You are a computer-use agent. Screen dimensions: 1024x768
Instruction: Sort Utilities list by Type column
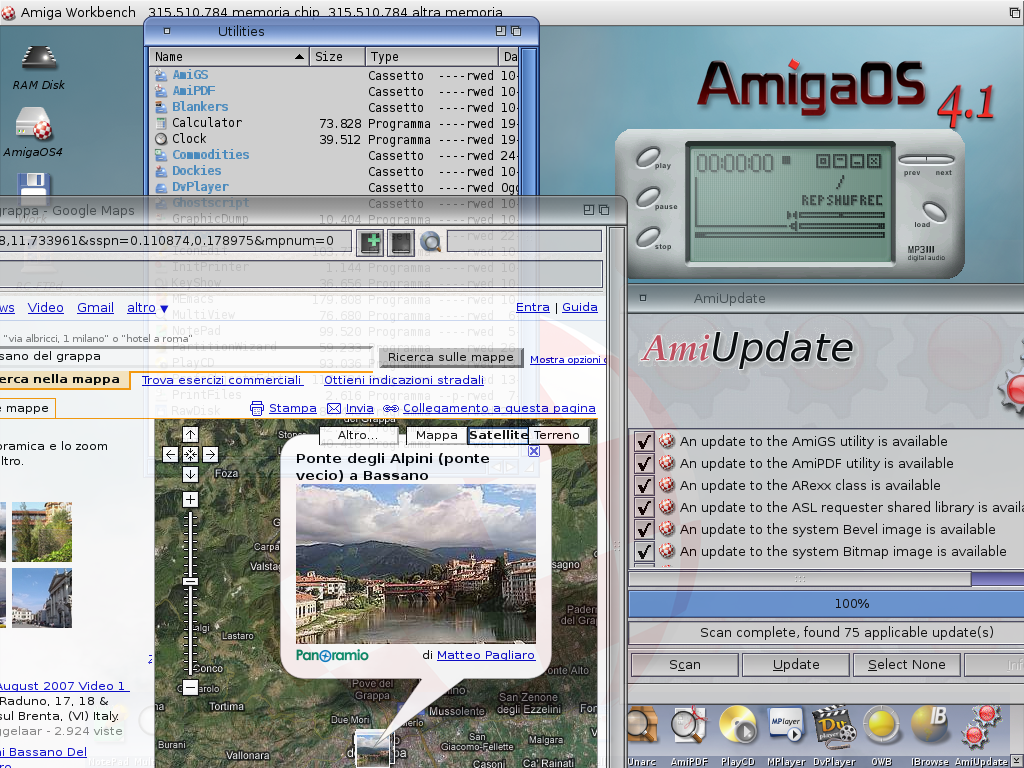coord(431,57)
